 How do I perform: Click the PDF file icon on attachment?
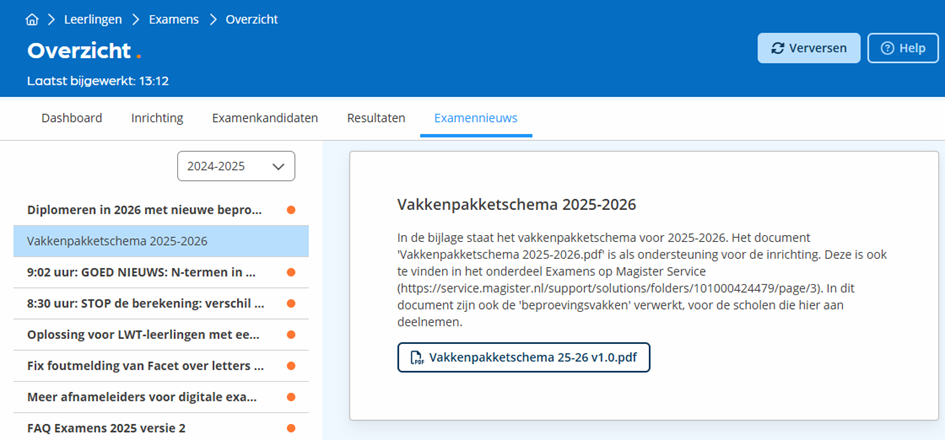[x=417, y=358]
